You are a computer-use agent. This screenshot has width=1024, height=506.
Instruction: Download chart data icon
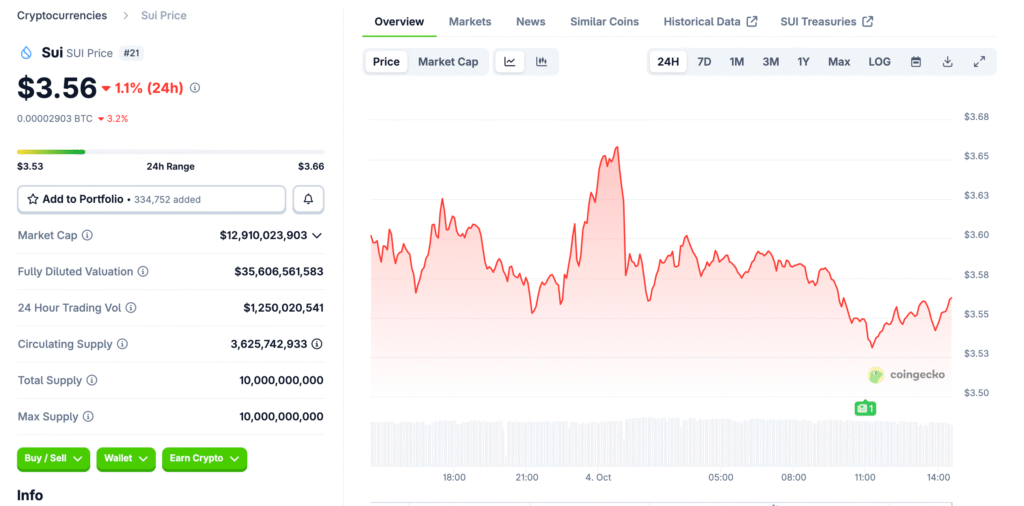tap(947, 62)
